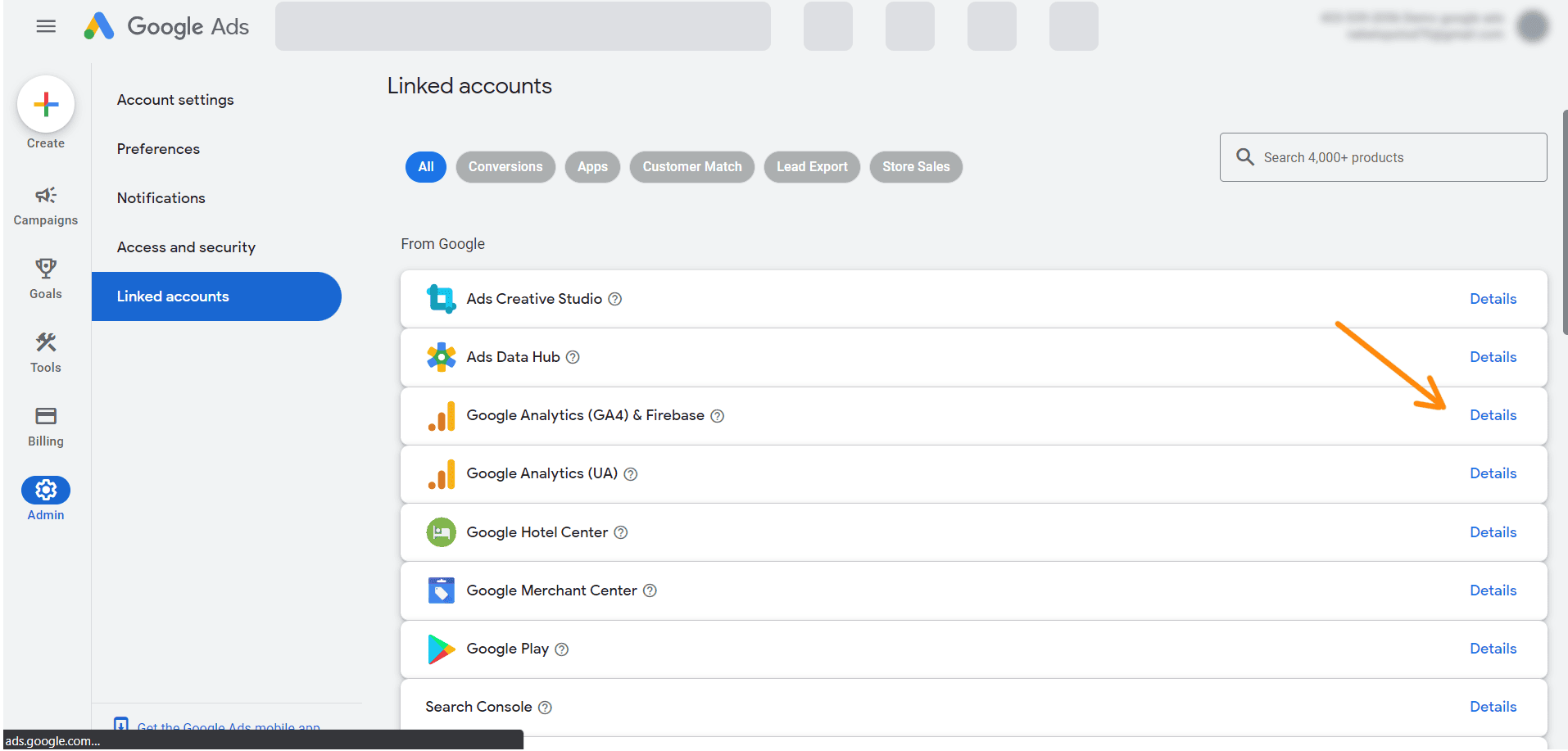Screen dimensions: 1568x751
Task: Click the Google Analytics (UA) icon
Action: (x=441, y=474)
